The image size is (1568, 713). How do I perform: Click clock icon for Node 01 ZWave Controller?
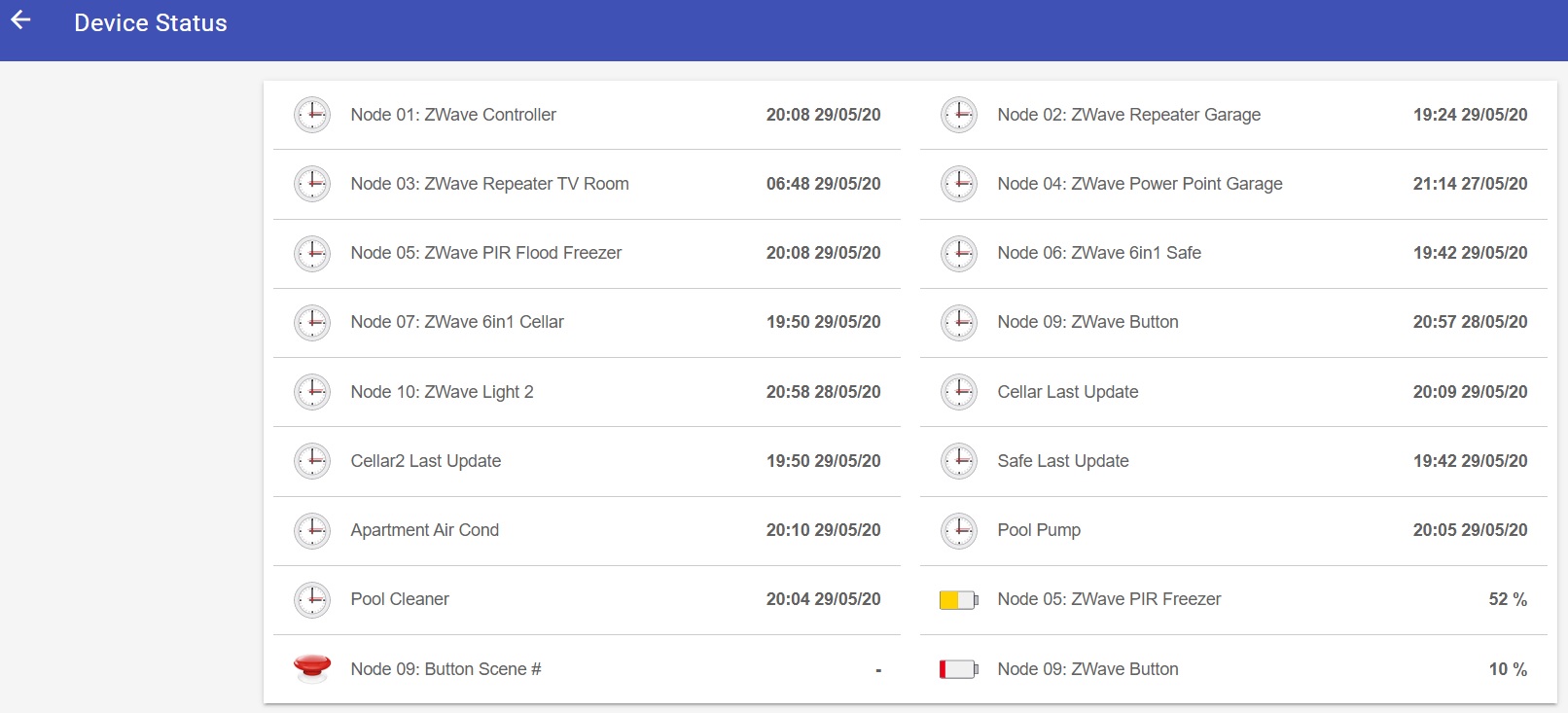312,115
